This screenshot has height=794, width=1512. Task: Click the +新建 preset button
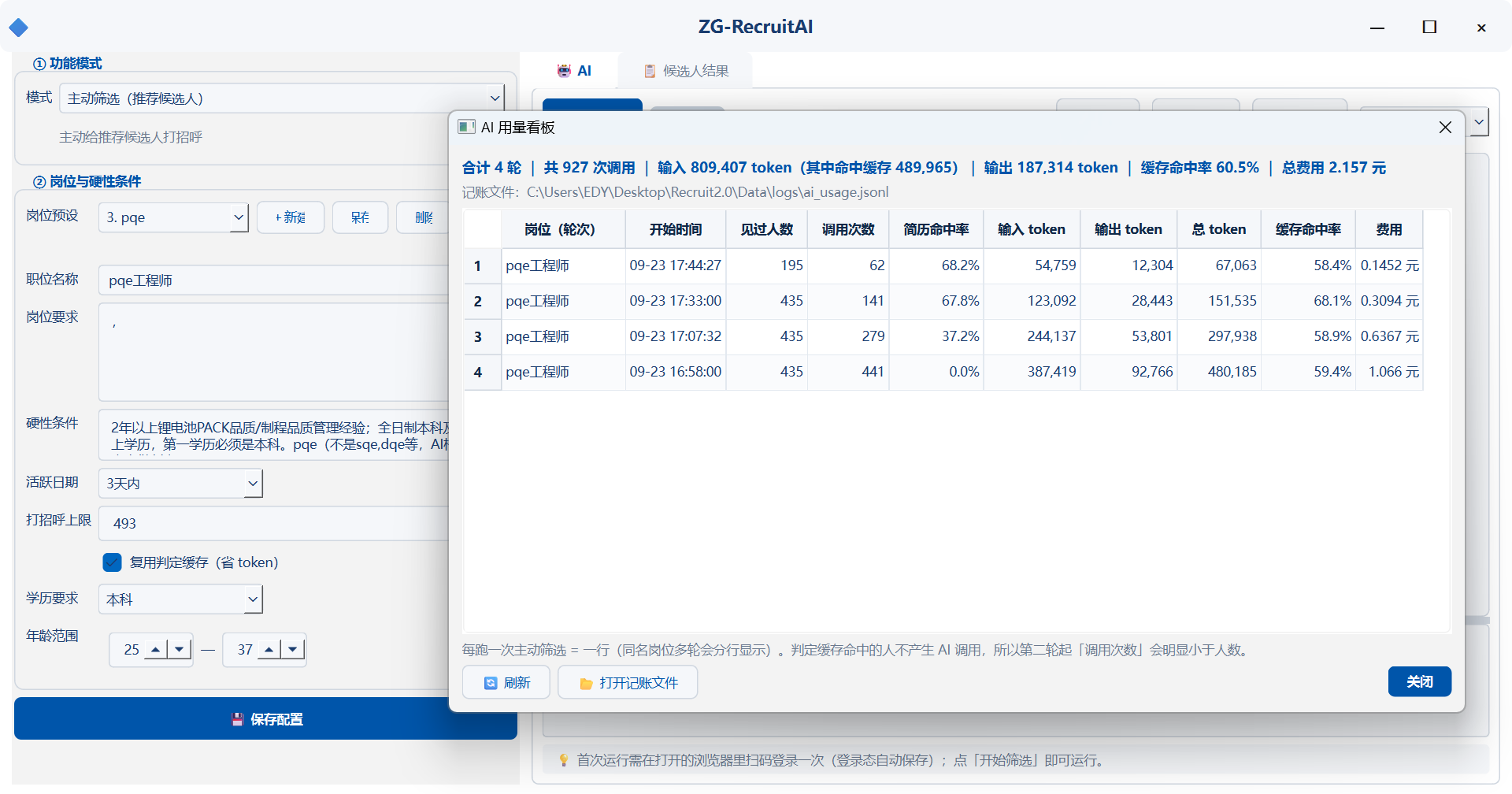click(x=290, y=217)
